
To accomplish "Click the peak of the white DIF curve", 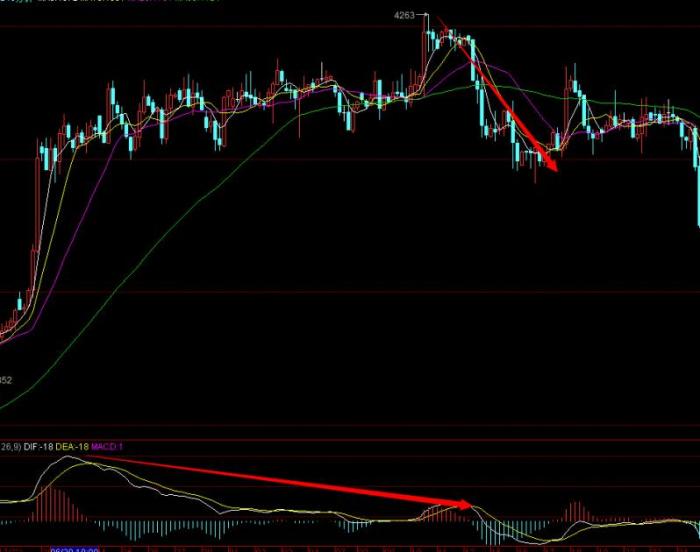I will point(67,456).
